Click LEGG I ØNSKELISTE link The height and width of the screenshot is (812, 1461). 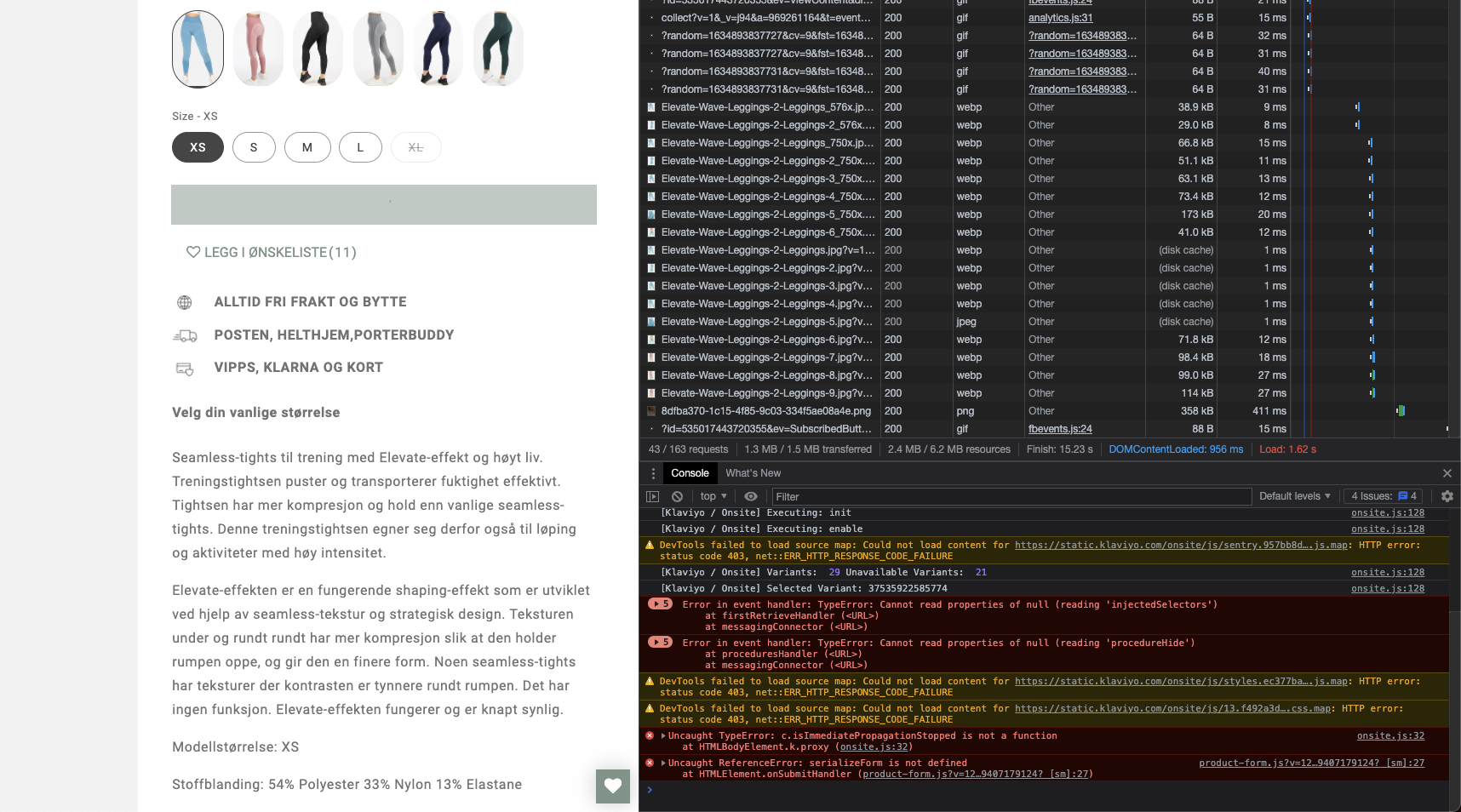[x=271, y=252]
